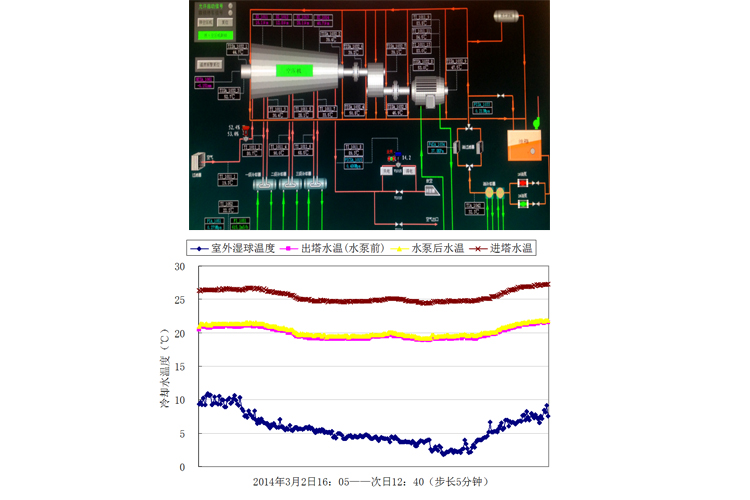Click the 冷却水温度 vertical axis title
750x500 pixels.
tap(163, 368)
